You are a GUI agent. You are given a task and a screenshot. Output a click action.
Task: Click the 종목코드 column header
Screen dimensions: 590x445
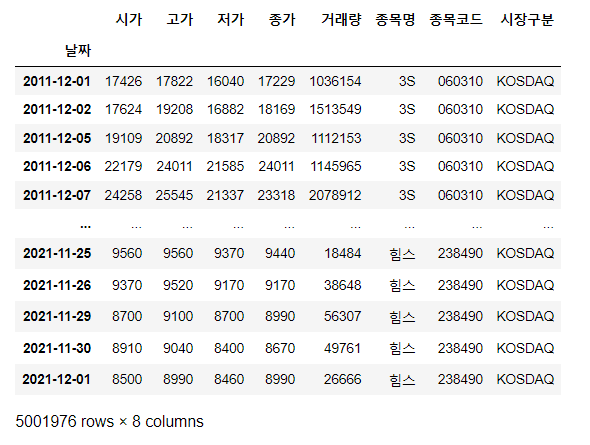pos(456,20)
